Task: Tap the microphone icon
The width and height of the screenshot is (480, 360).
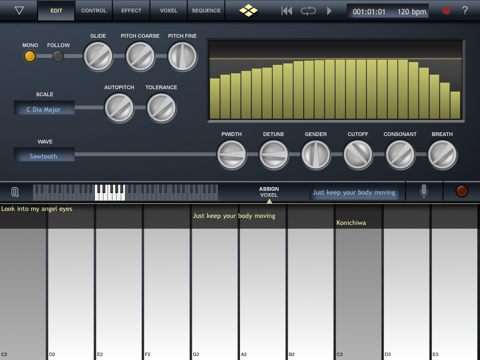Action: [x=424, y=191]
